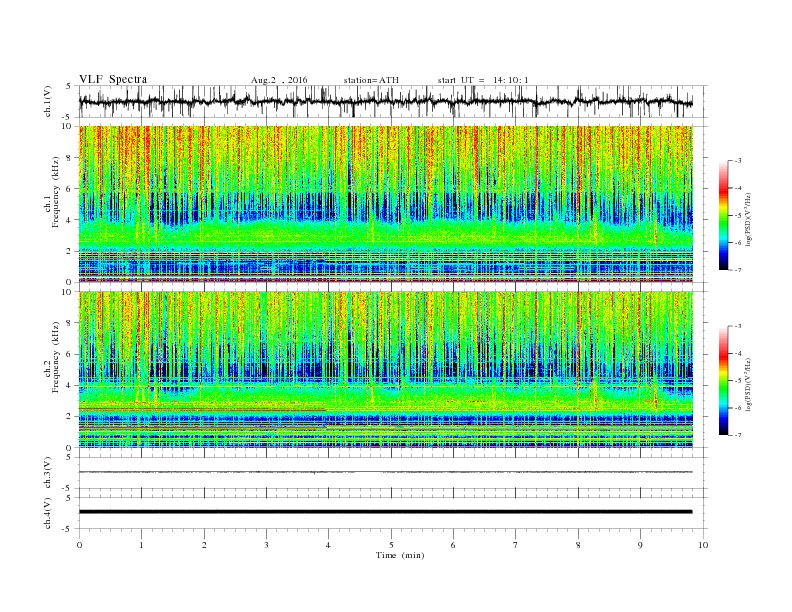Select the date text "Aug.2 , 2016"

pos(279,80)
